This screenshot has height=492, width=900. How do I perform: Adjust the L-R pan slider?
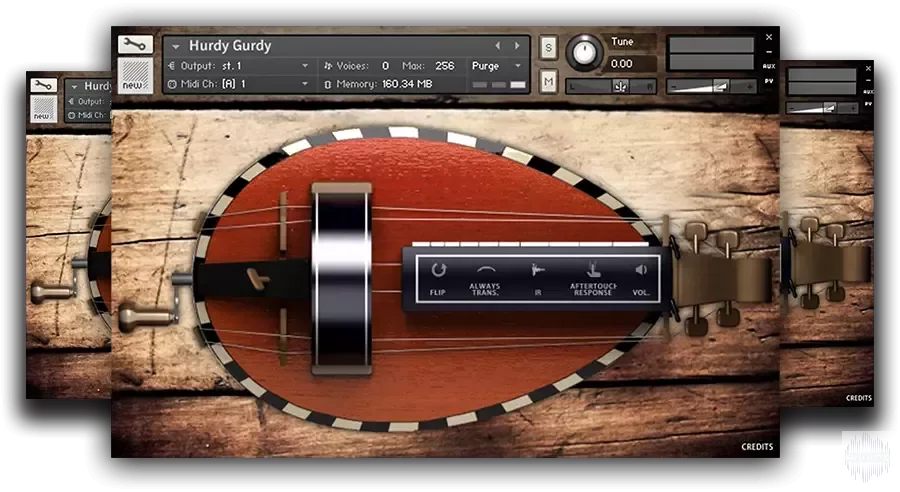(611, 87)
